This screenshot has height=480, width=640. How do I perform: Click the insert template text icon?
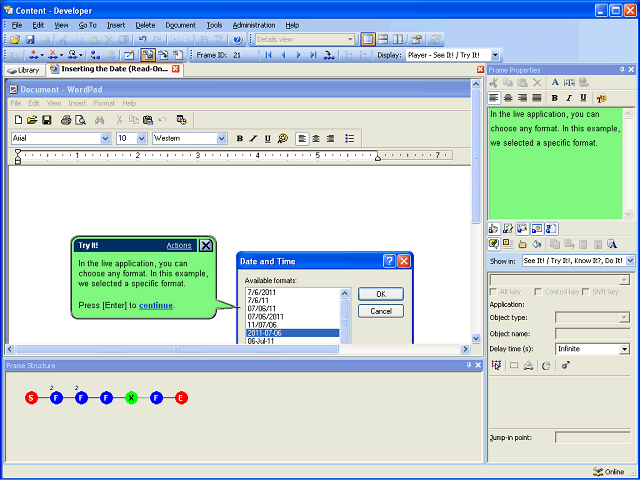tap(569, 82)
